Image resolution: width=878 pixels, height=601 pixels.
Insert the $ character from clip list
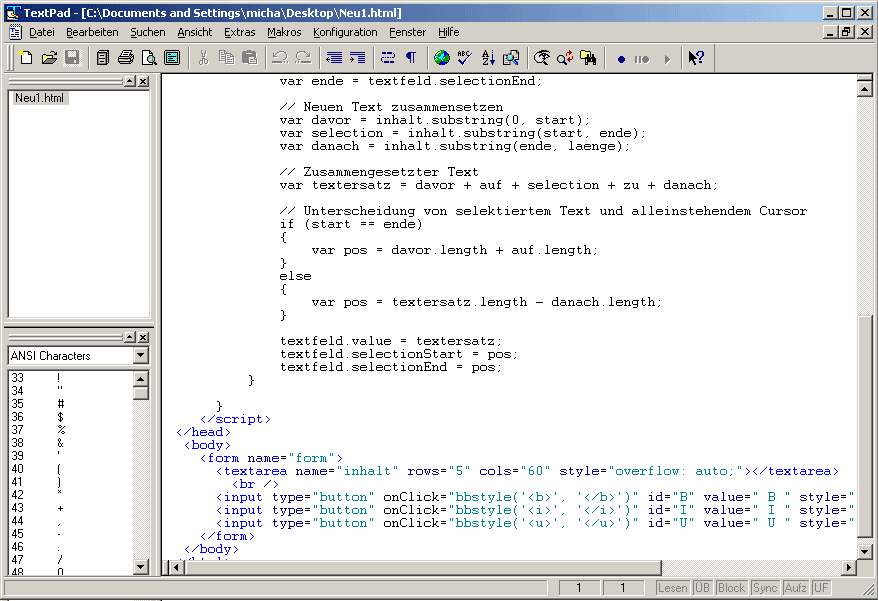61,417
